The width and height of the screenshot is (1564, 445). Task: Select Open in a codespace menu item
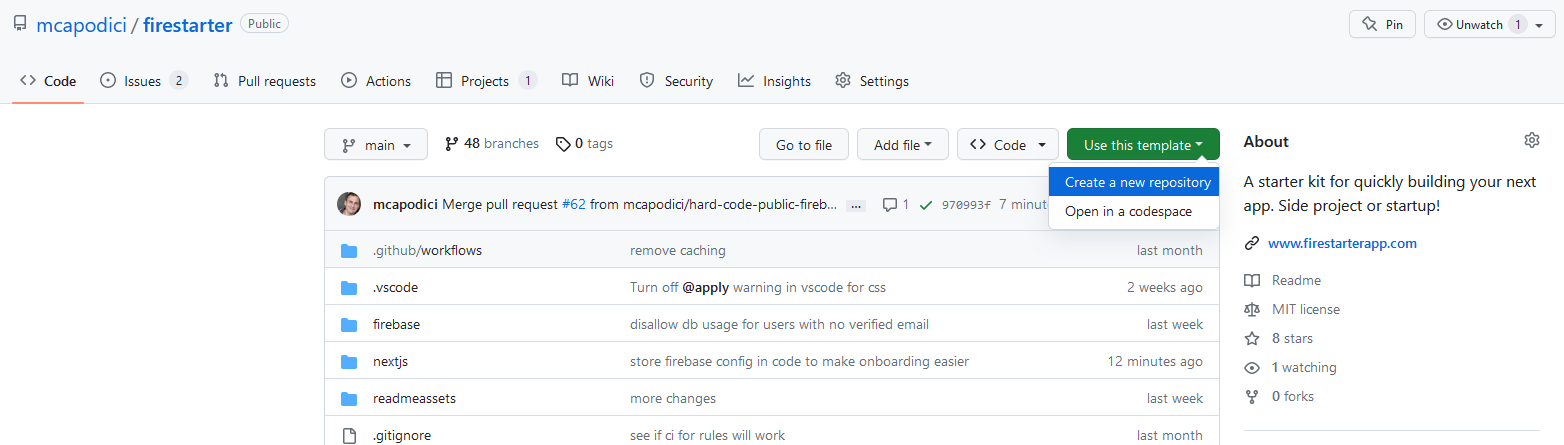pyautogui.click(x=1133, y=211)
